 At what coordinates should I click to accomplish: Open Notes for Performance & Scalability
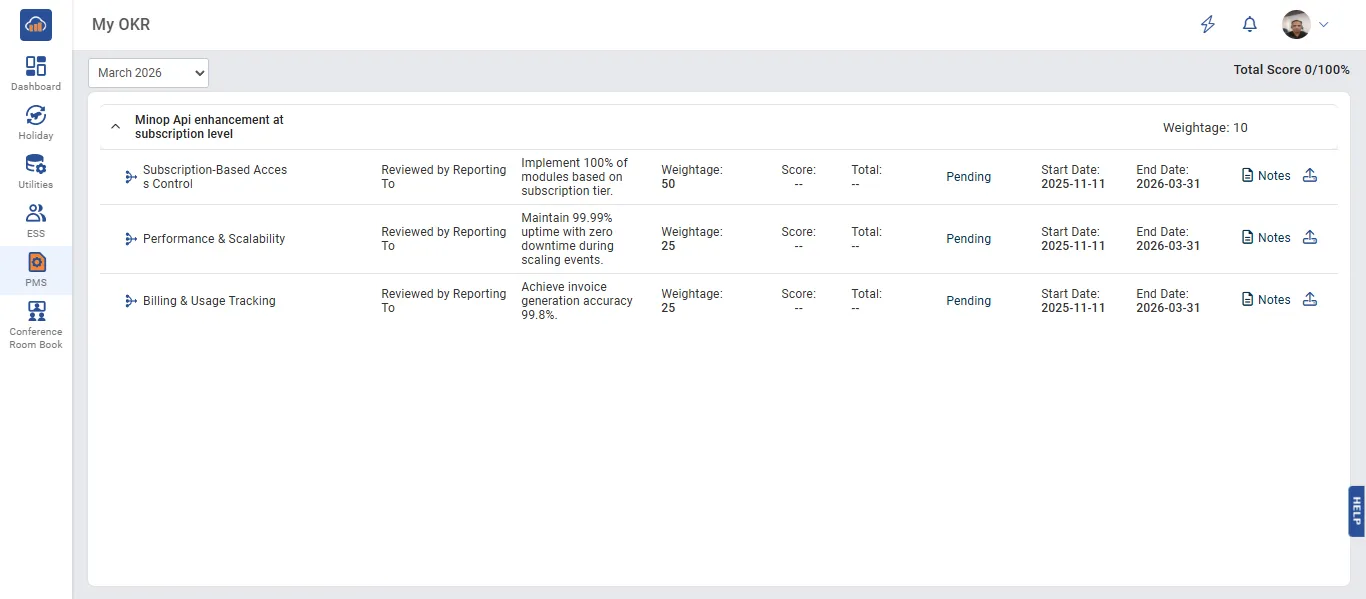[x=1246, y=238]
